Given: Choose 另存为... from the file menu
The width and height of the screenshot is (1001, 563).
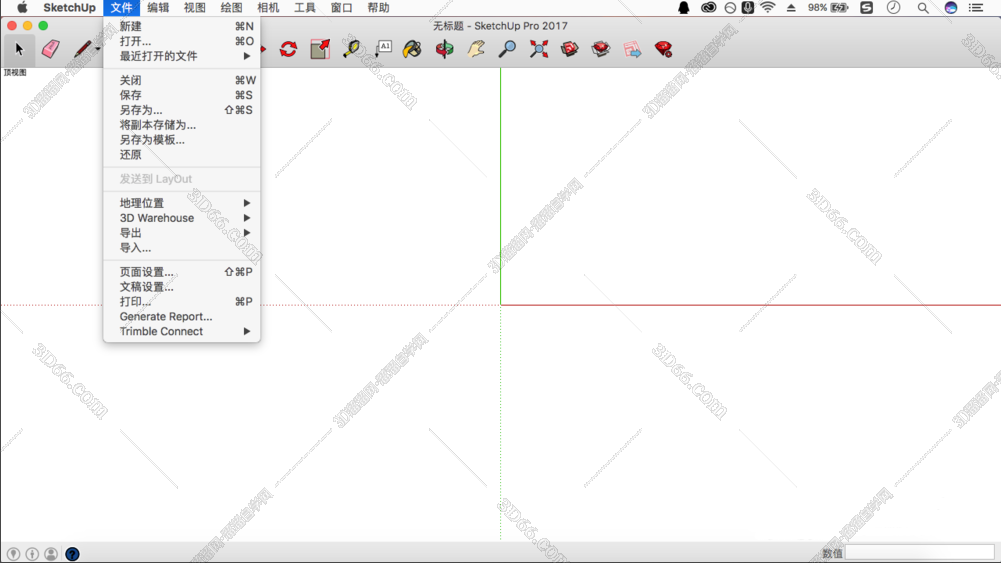Looking at the screenshot, I should click(x=141, y=110).
